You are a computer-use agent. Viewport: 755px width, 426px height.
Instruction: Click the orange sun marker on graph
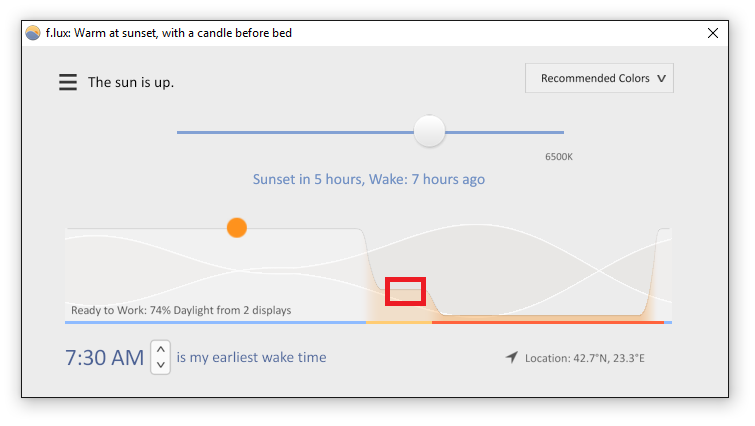(237, 228)
